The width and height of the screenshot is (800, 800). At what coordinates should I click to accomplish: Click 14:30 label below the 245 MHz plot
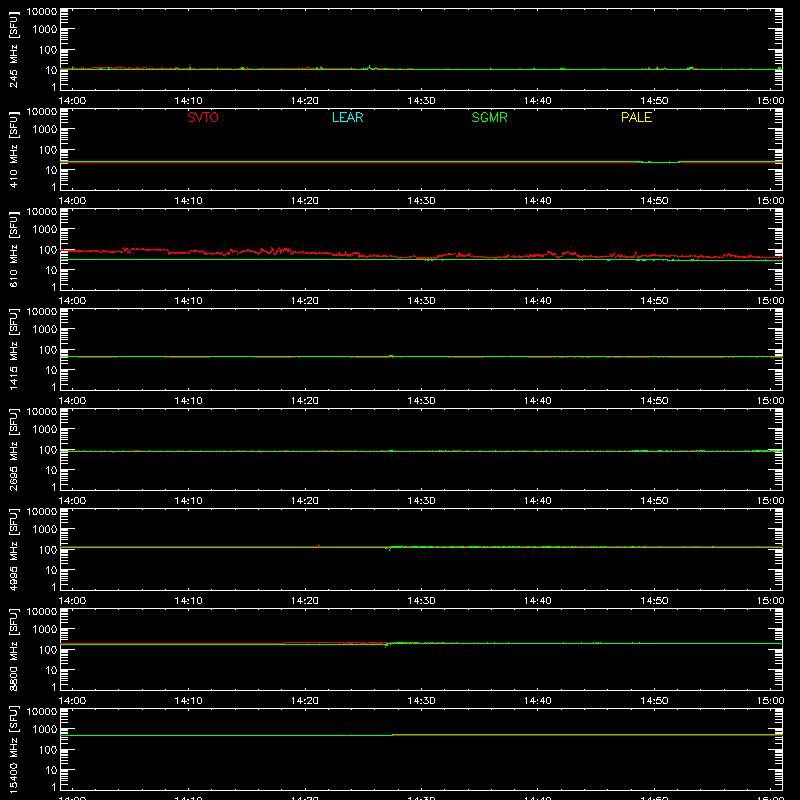pos(421,101)
